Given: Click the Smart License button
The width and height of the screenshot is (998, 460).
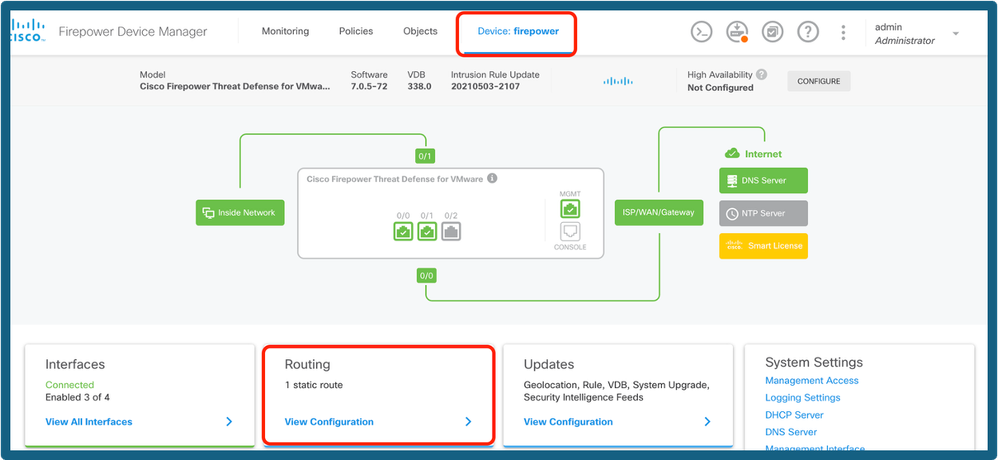Looking at the screenshot, I should (763, 246).
